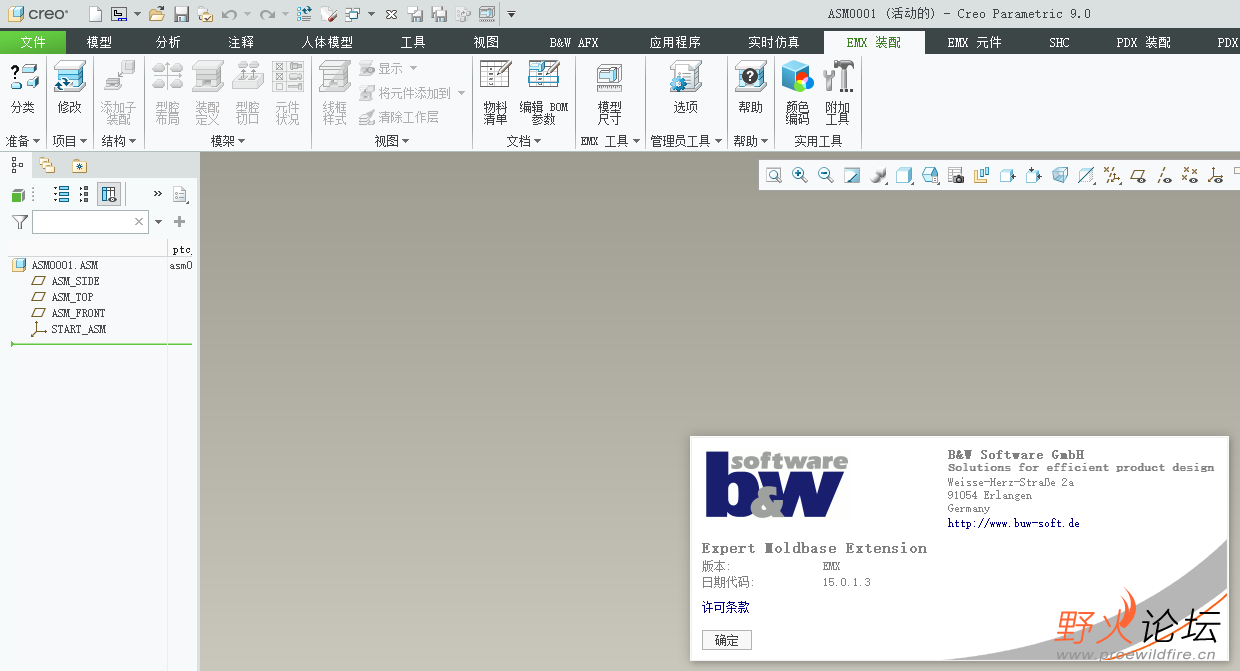Click the Repaint icon in graphics toolbar
Screen dimensions: 1240x671
click(x=852, y=176)
